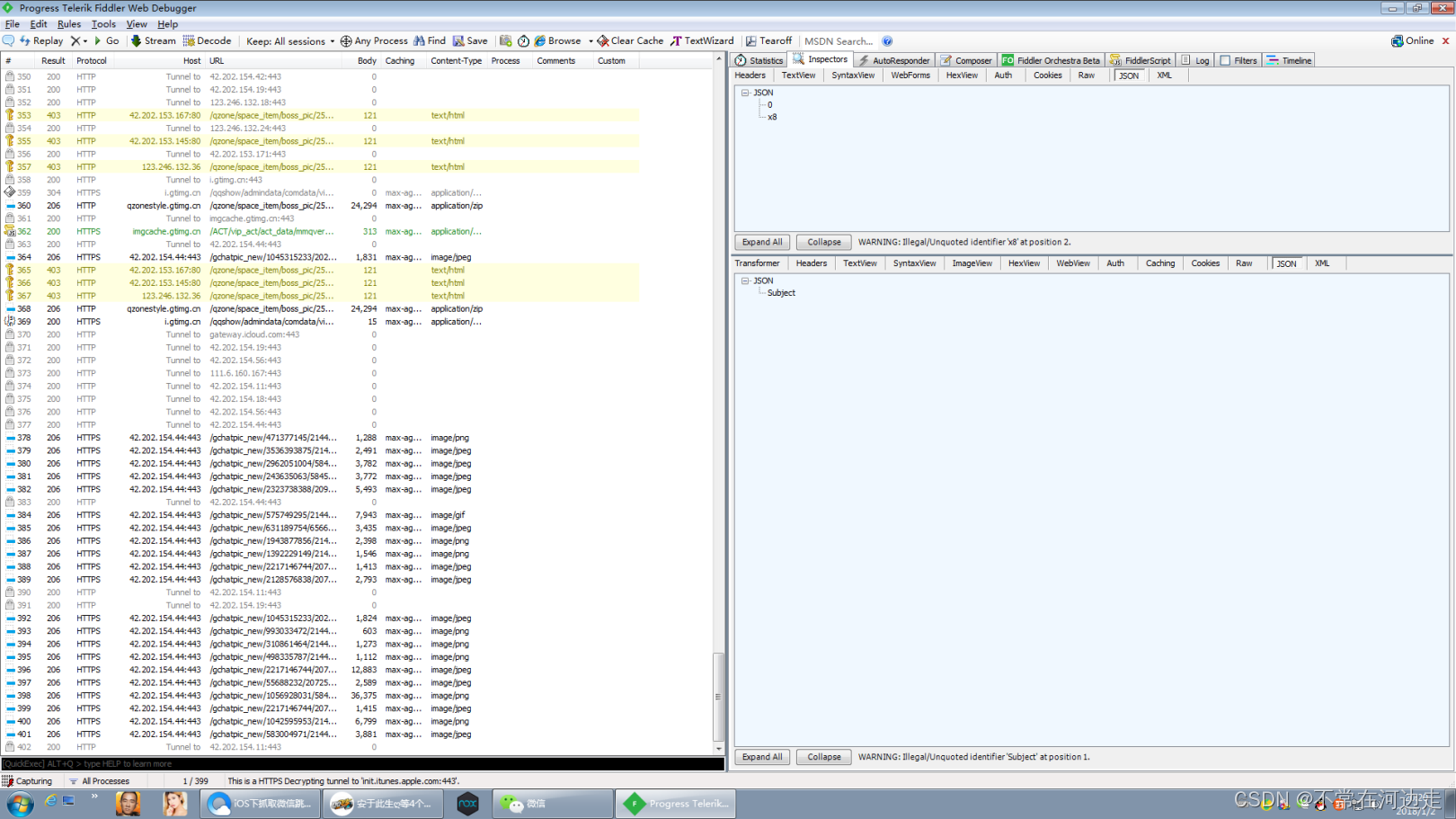Click the Go resume button
Screen dimensions: 1456x819
tap(106, 41)
